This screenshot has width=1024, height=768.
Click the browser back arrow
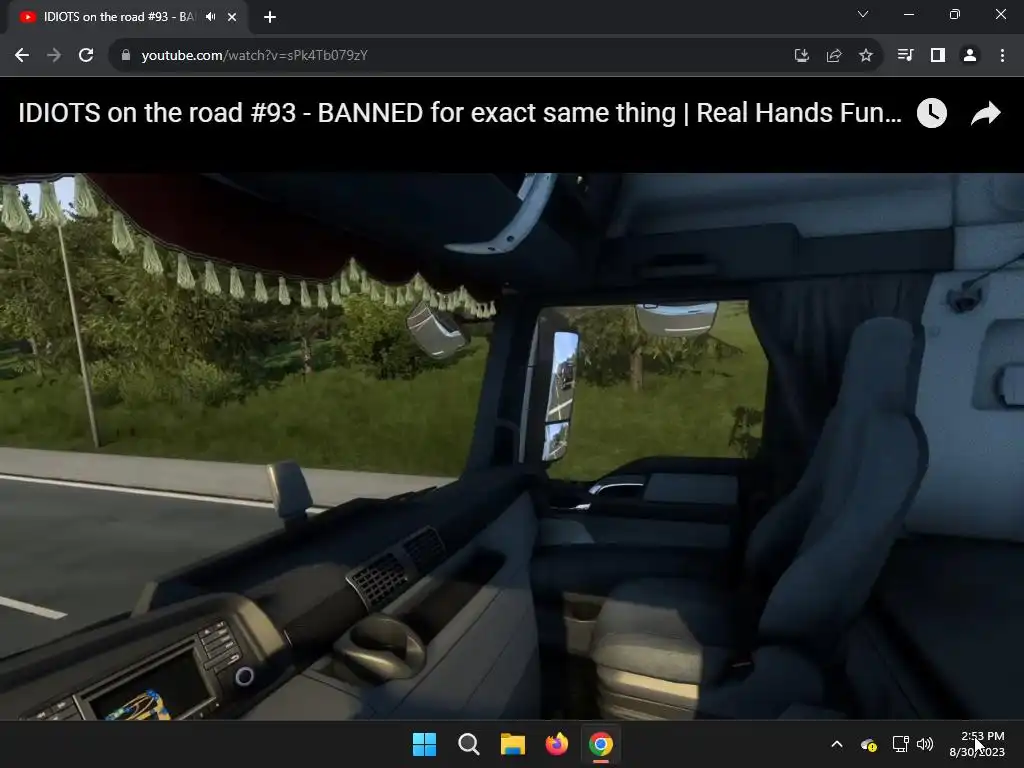tap(22, 56)
